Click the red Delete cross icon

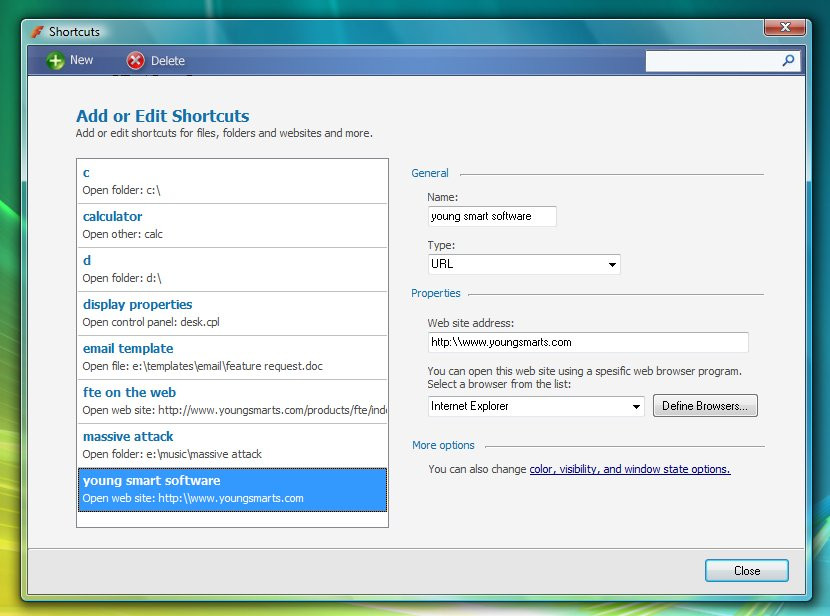(136, 60)
